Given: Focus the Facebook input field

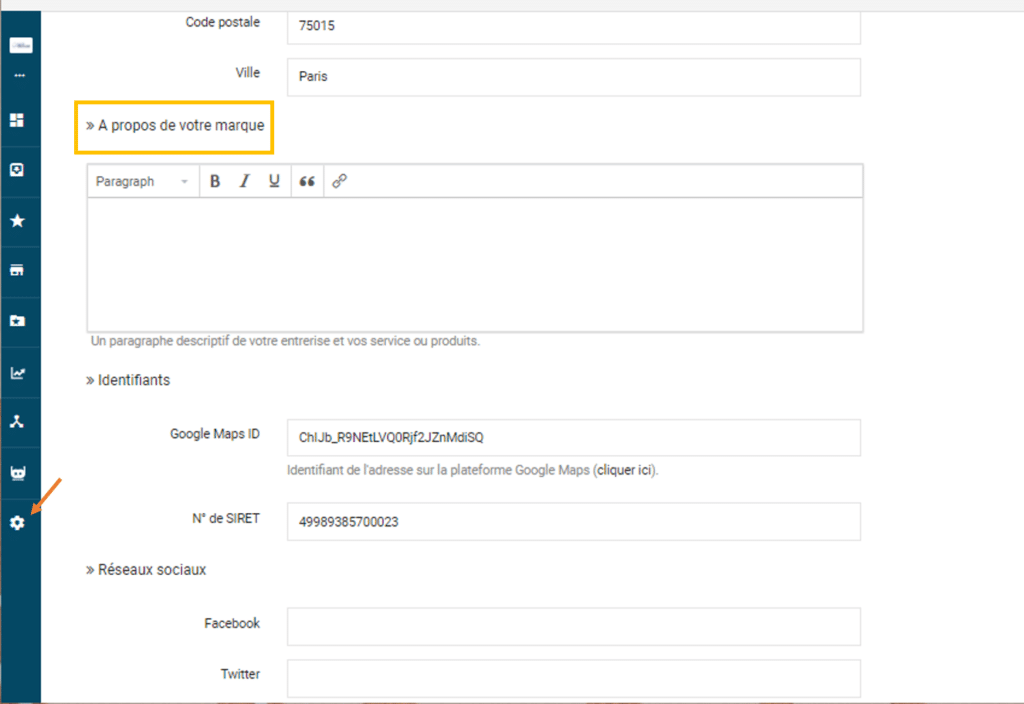Looking at the screenshot, I should coord(573,627).
